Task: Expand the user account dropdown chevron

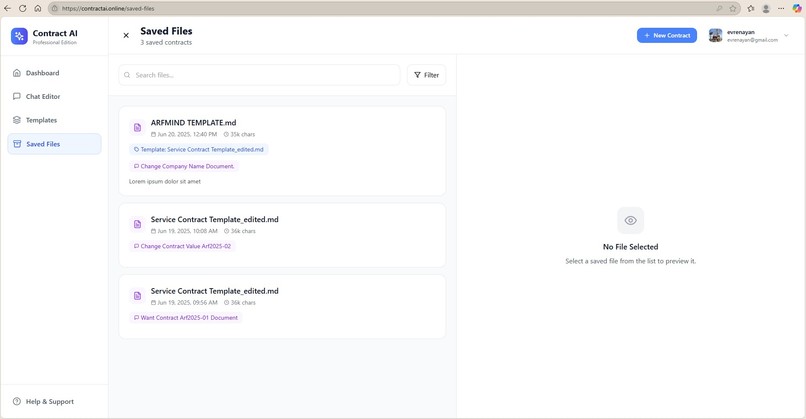Action: click(786, 35)
